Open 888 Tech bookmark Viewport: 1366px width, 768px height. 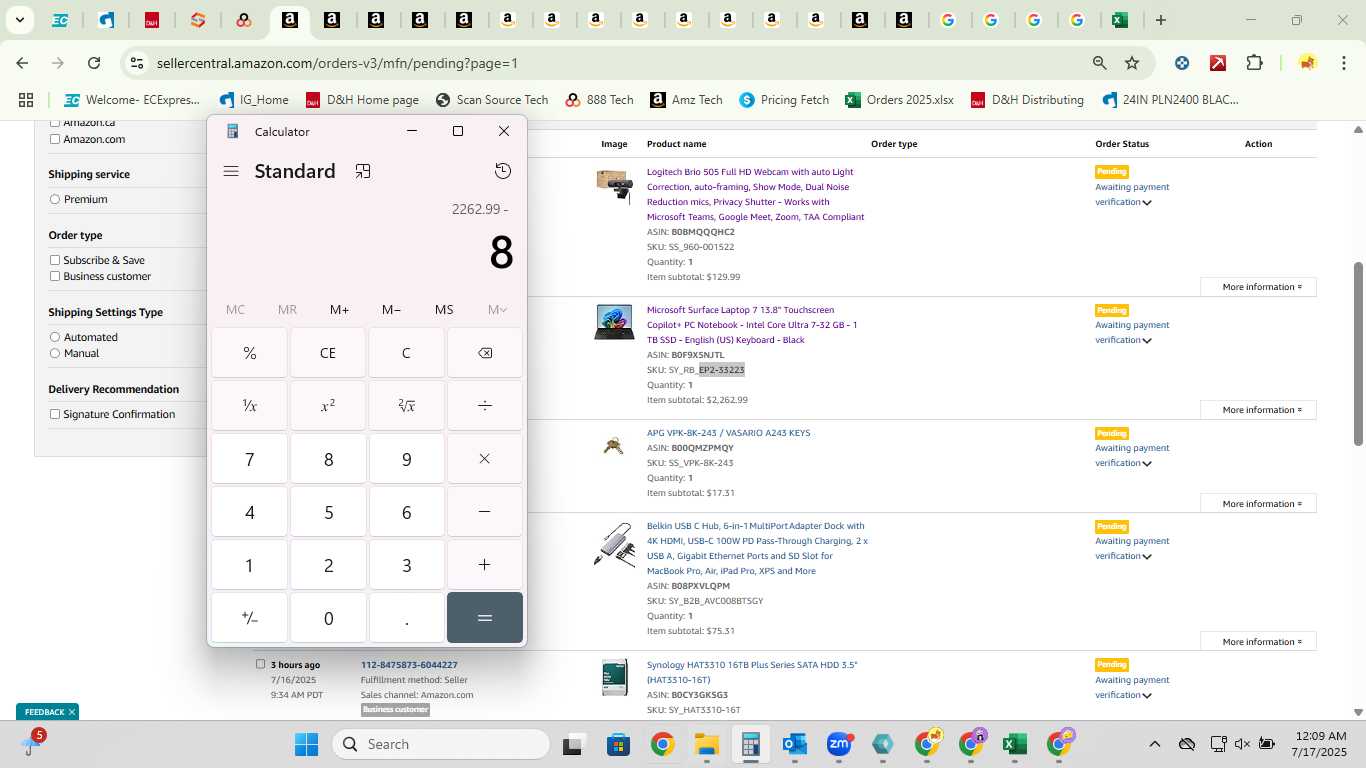pos(599,100)
